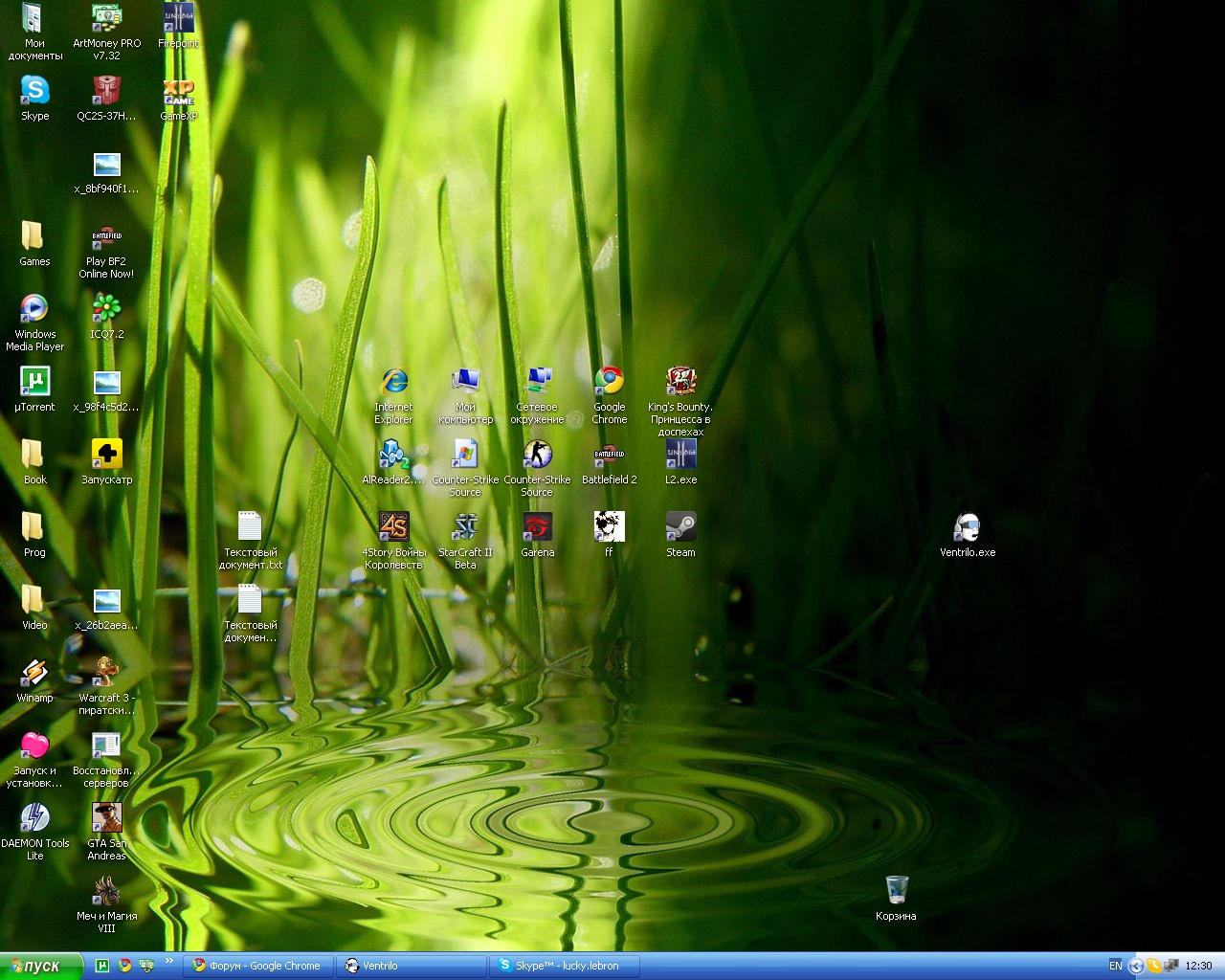Screen dimensions: 1225x980
Task: Open StarCraft II Beta shortcut
Action: (465, 542)
